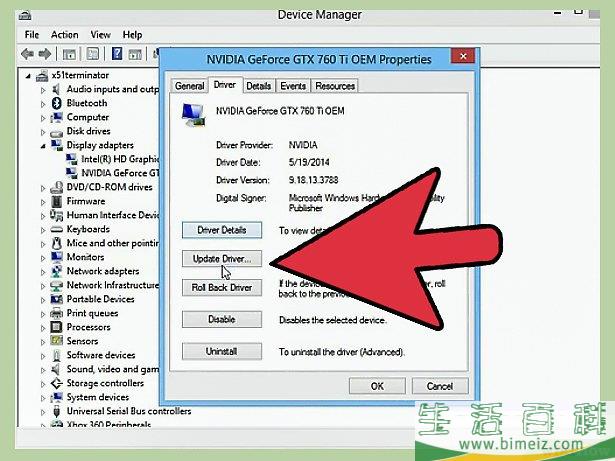The width and height of the screenshot is (615, 461).
Task: Click the Forward arrow toolbar icon
Action: coord(45,53)
